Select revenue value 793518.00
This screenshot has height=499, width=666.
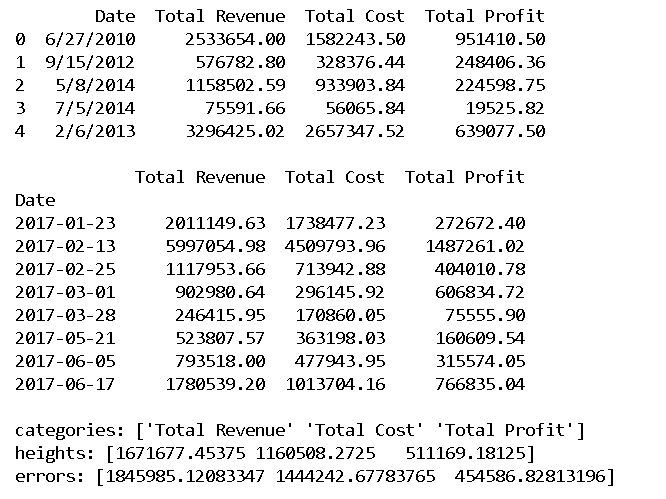(x=220, y=361)
